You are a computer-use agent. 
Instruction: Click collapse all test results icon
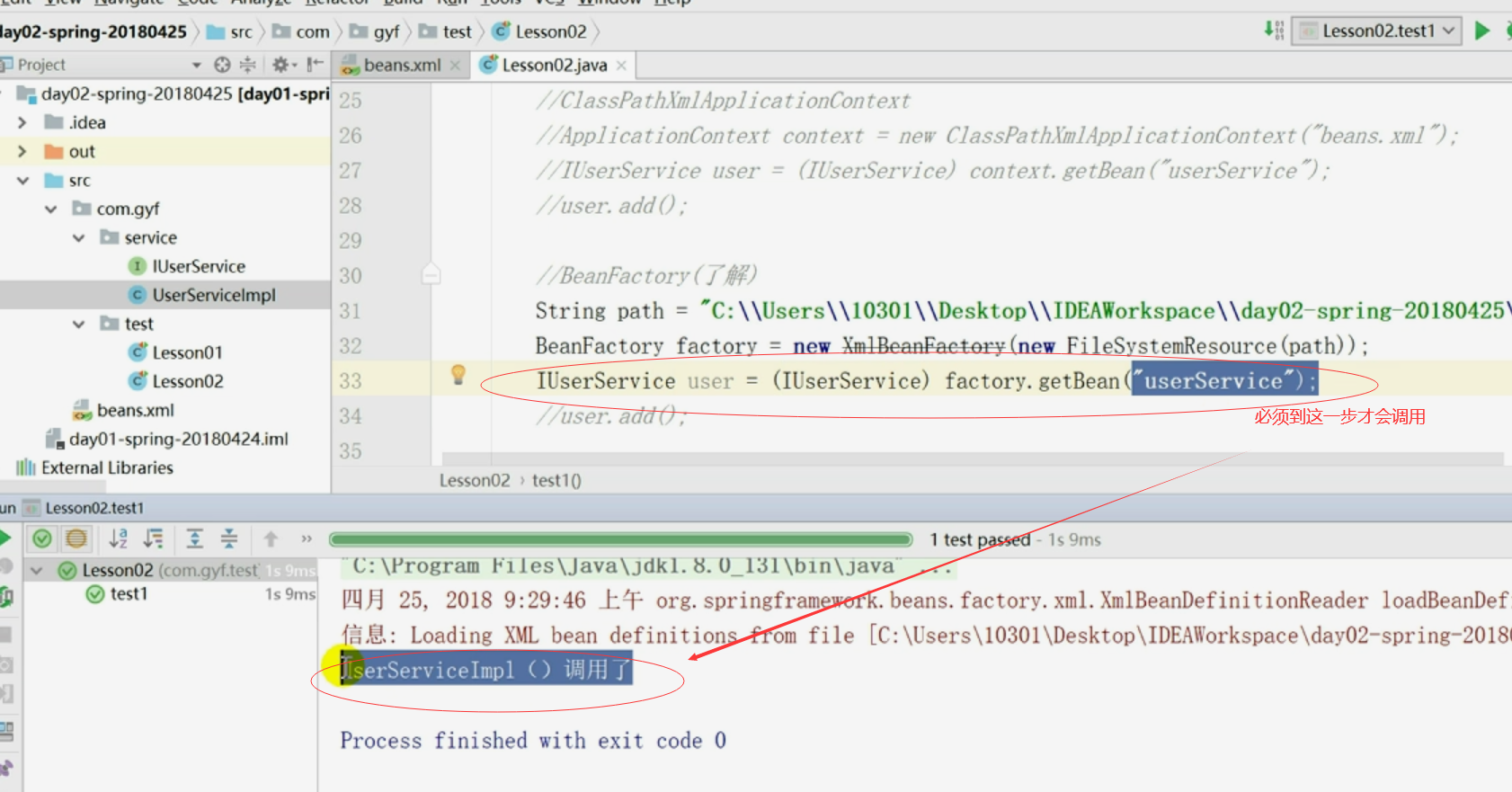click(x=229, y=538)
